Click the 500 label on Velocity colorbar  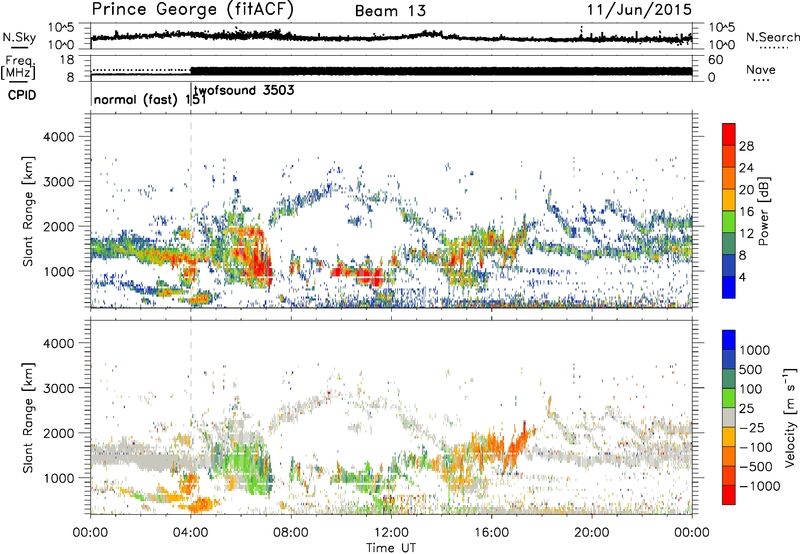tap(751, 369)
